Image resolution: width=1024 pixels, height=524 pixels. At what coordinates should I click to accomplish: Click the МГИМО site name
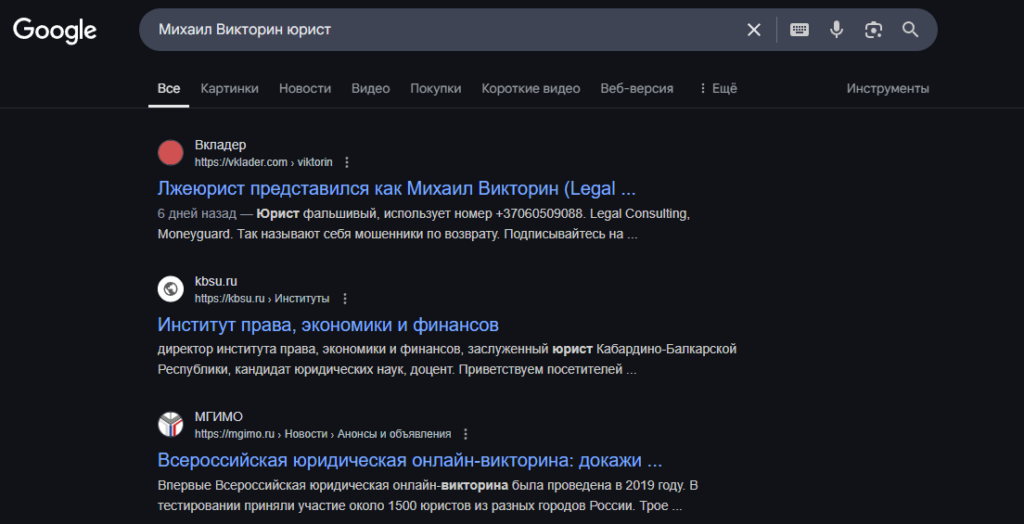219,417
